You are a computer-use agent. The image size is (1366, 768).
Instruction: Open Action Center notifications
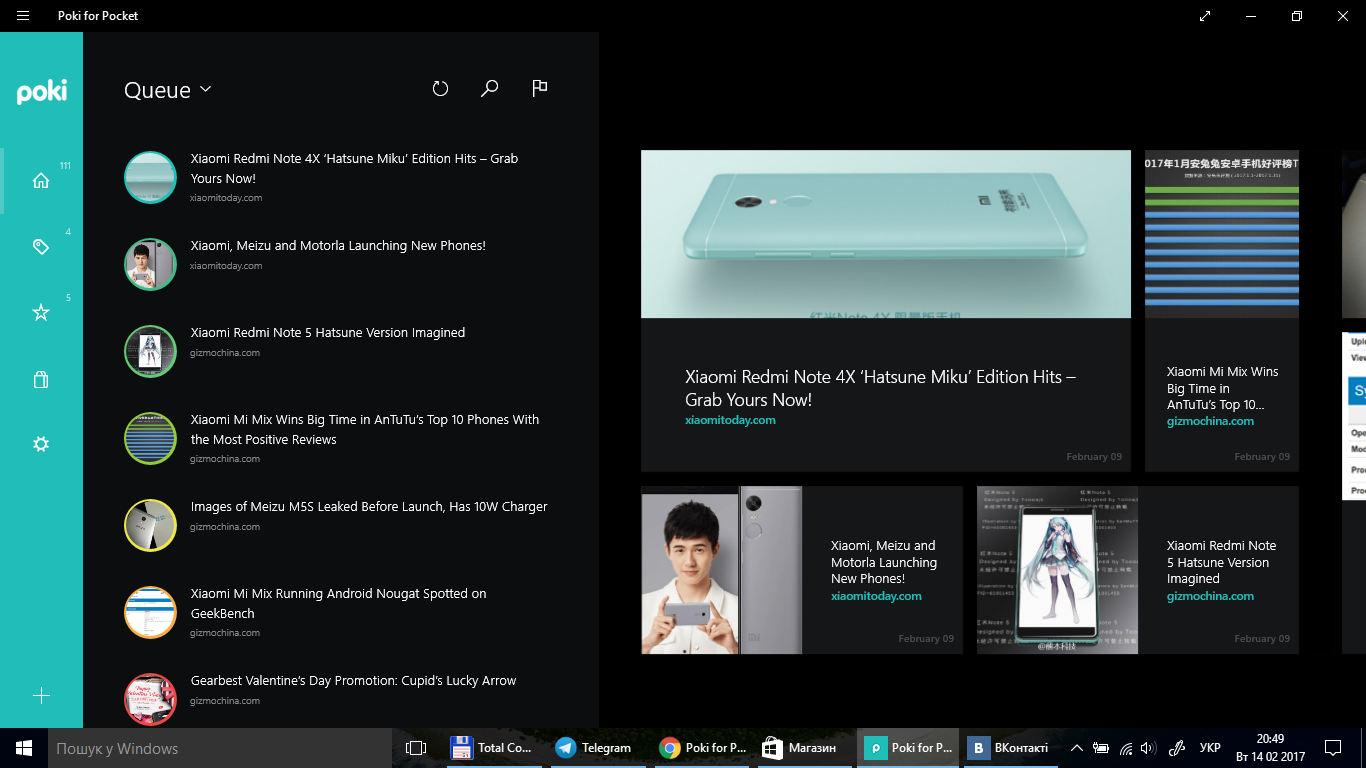point(1333,748)
